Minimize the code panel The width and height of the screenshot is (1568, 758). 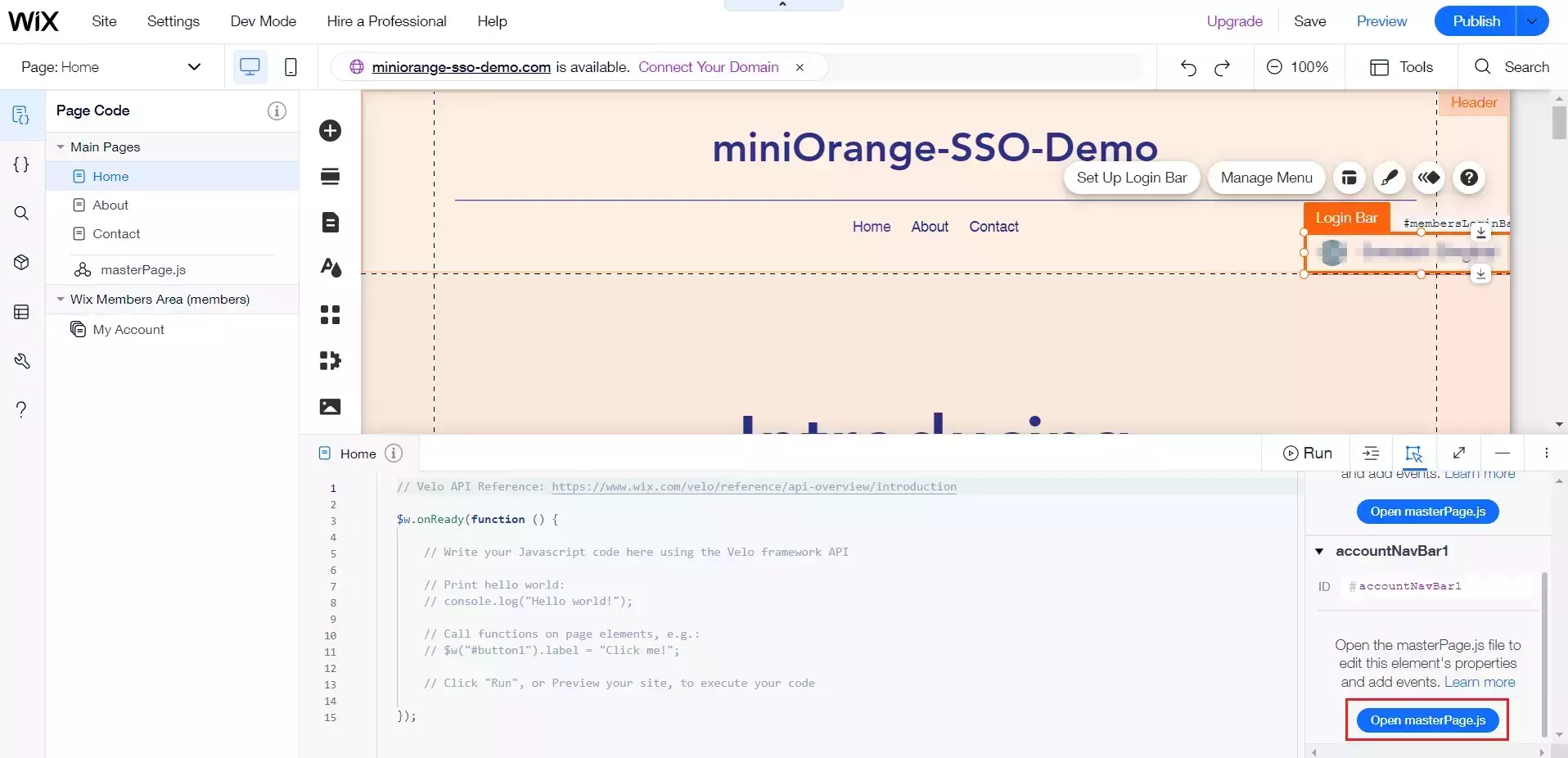1502,453
